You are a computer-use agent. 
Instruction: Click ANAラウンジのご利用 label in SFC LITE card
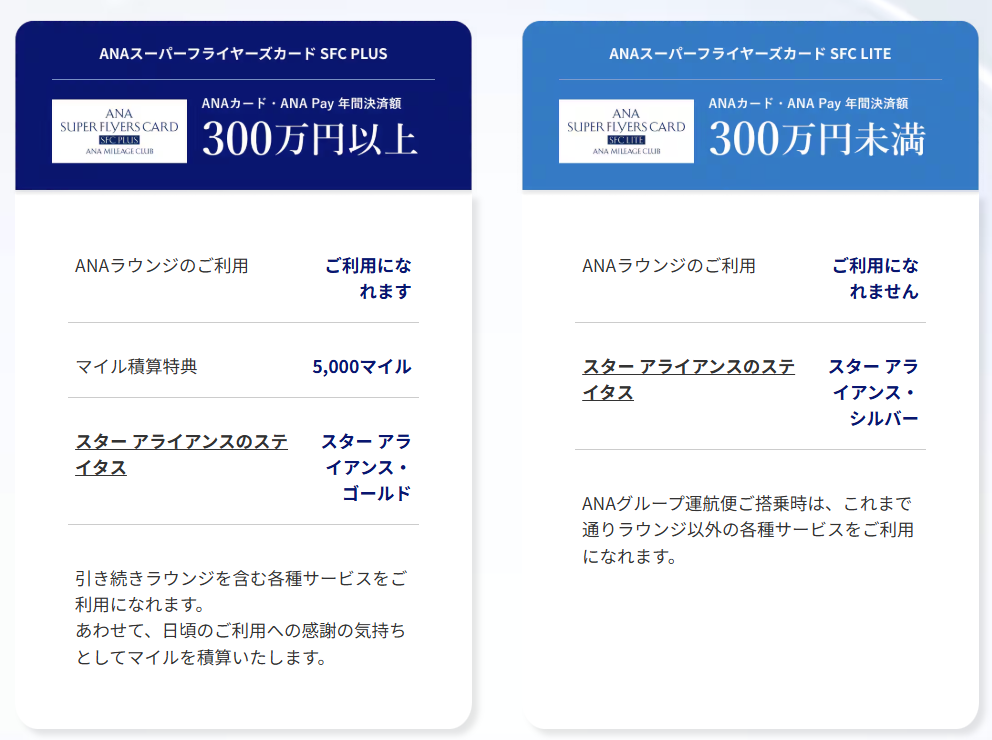(668, 266)
